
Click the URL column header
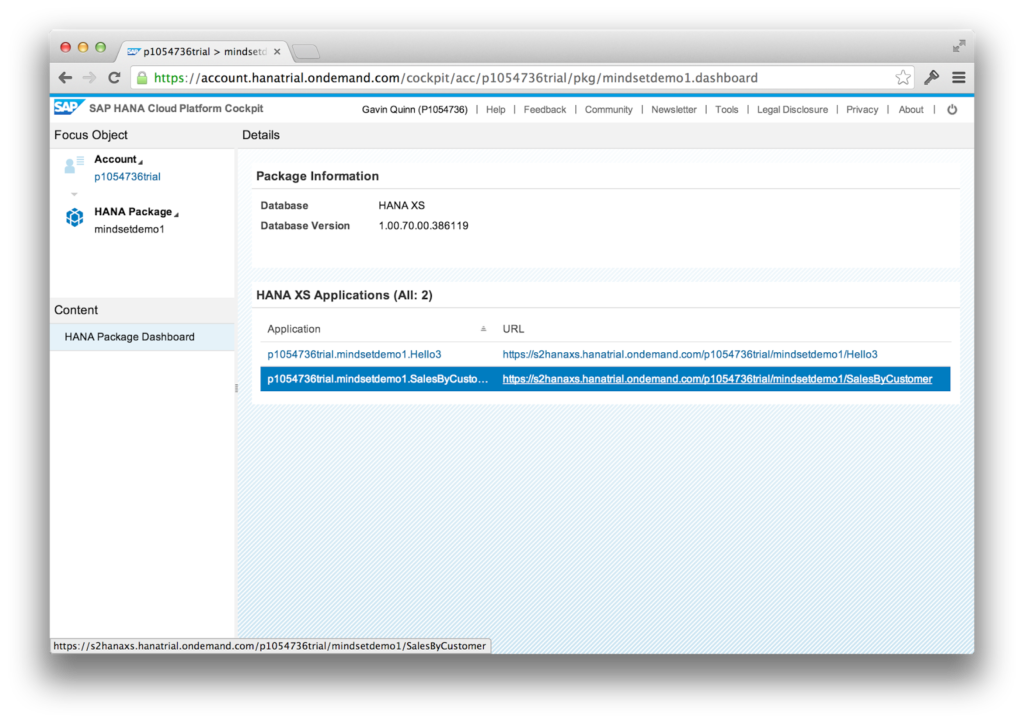coord(513,329)
